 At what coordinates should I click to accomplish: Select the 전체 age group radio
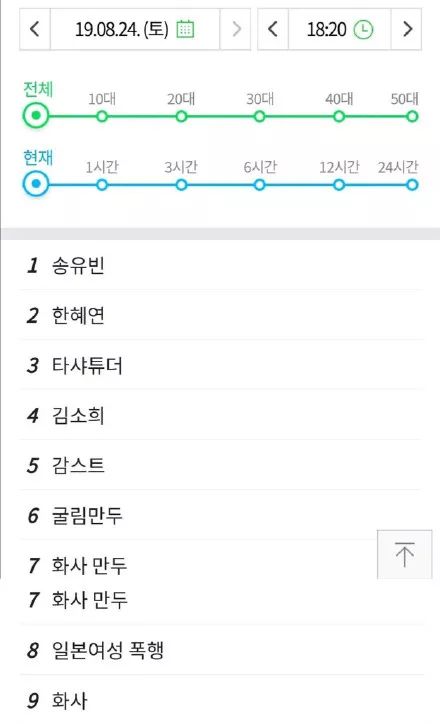tap(36, 115)
